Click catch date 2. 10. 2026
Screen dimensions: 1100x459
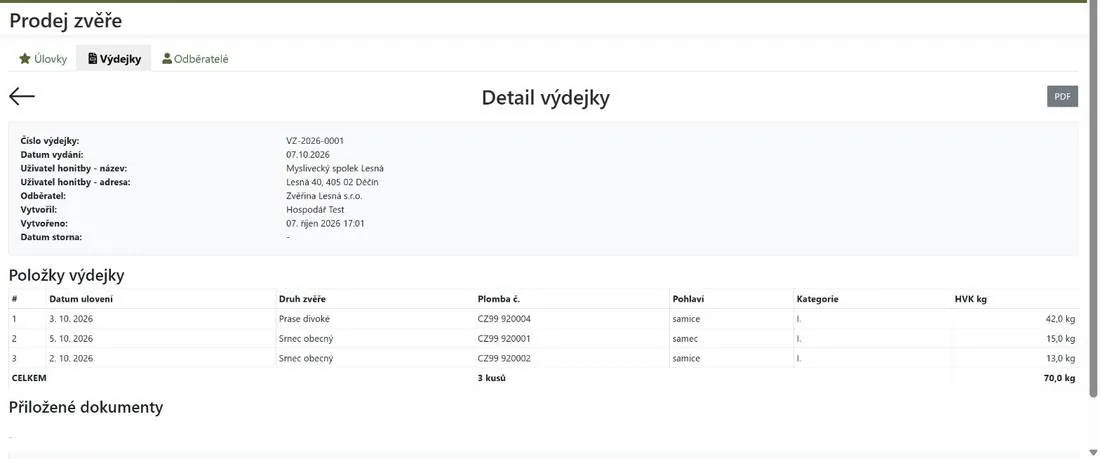click(x=71, y=358)
